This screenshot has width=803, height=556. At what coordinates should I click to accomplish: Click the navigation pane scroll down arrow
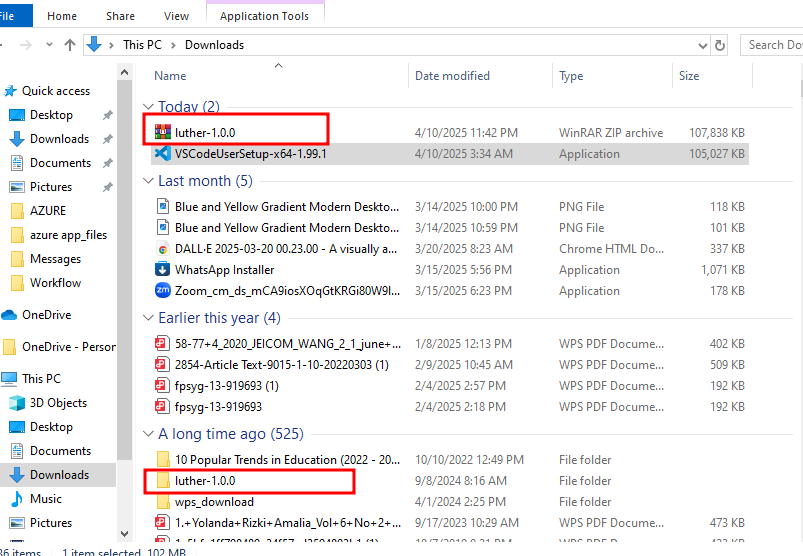124,533
